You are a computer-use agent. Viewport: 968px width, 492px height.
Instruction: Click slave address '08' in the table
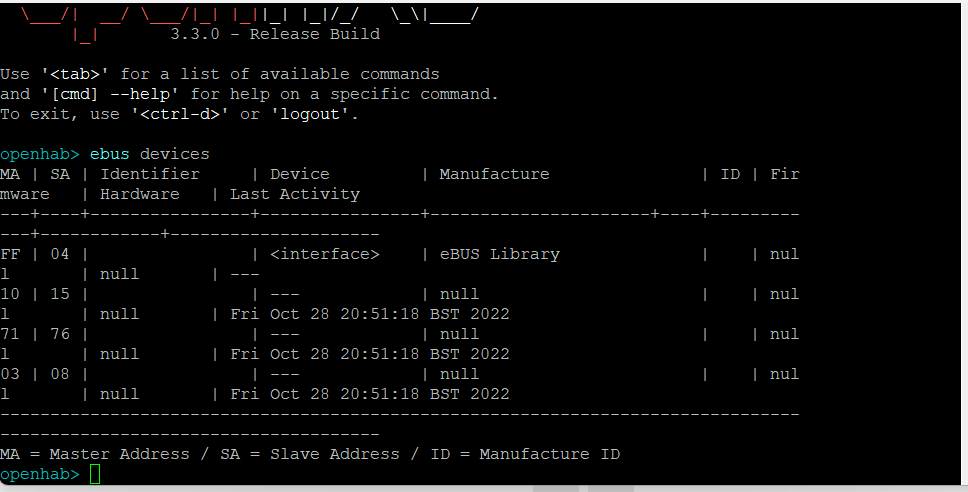(60, 374)
